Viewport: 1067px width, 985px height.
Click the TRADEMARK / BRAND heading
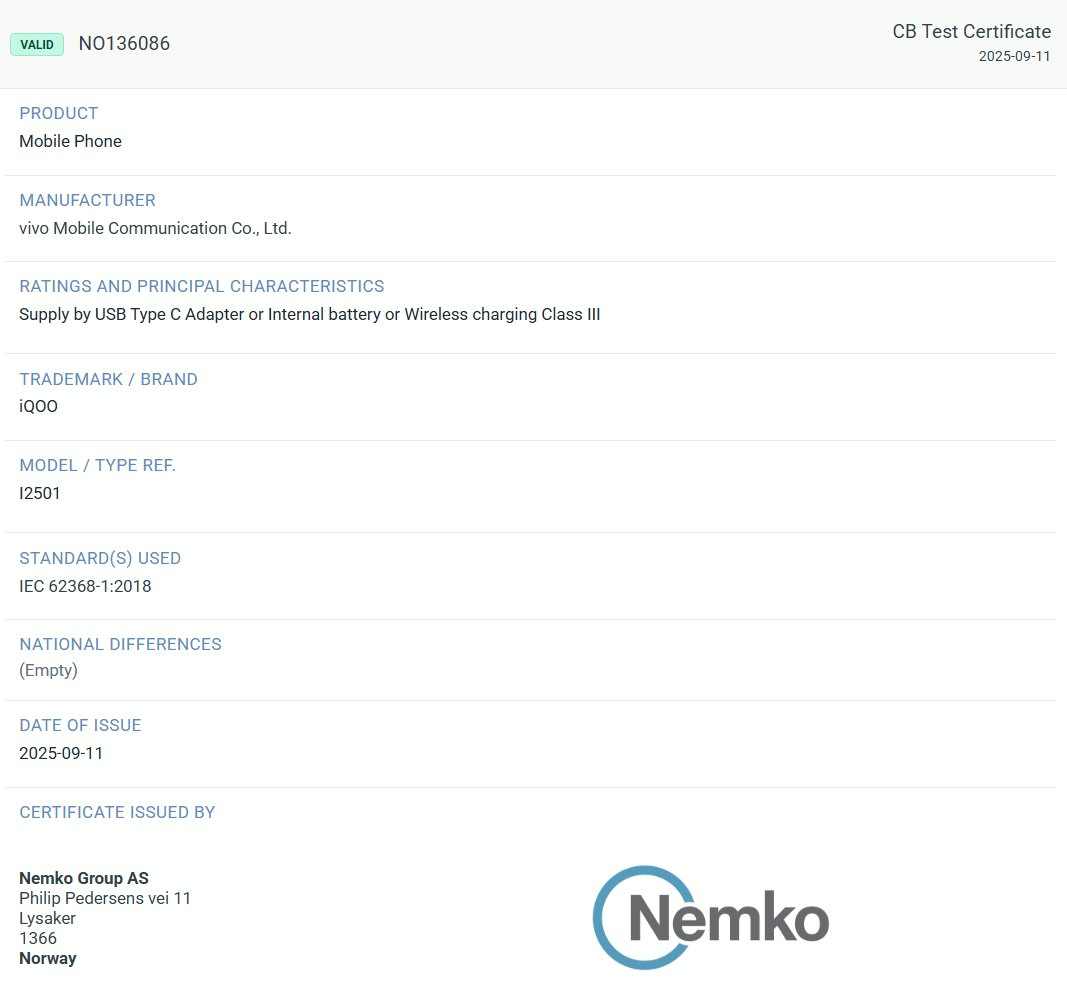[108, 379]
